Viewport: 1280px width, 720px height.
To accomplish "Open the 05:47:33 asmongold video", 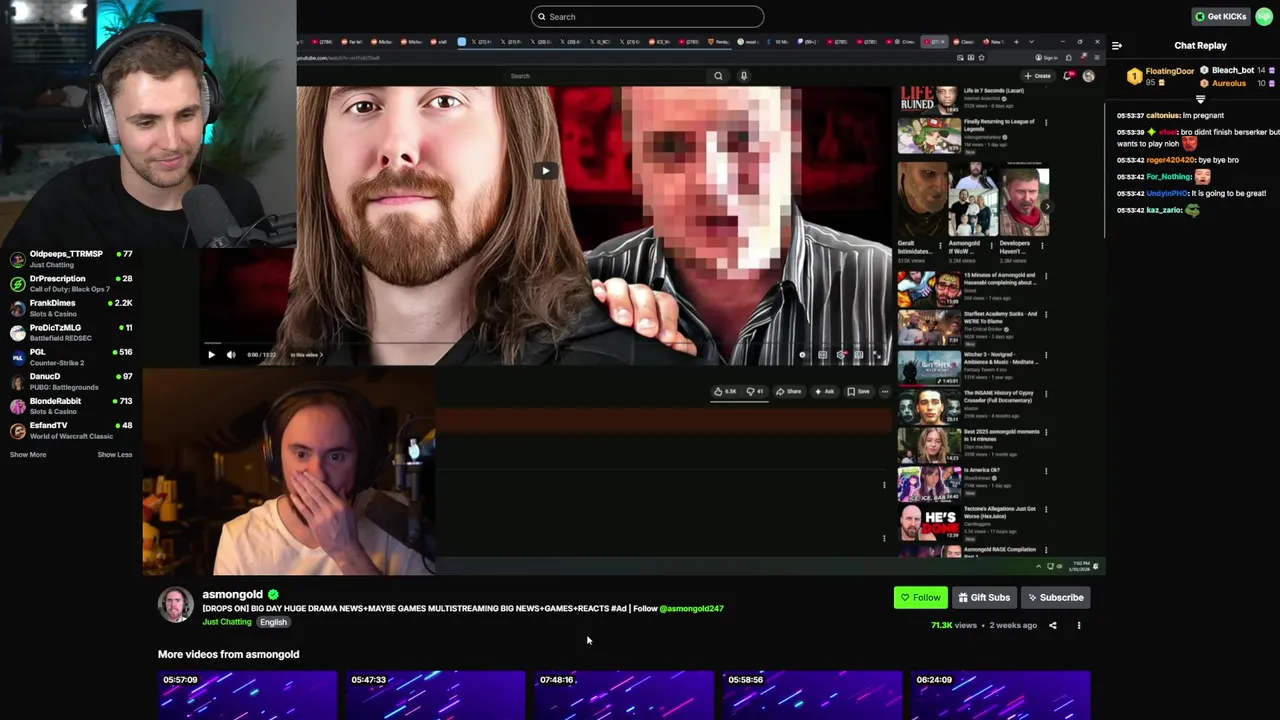I will 436,696.
